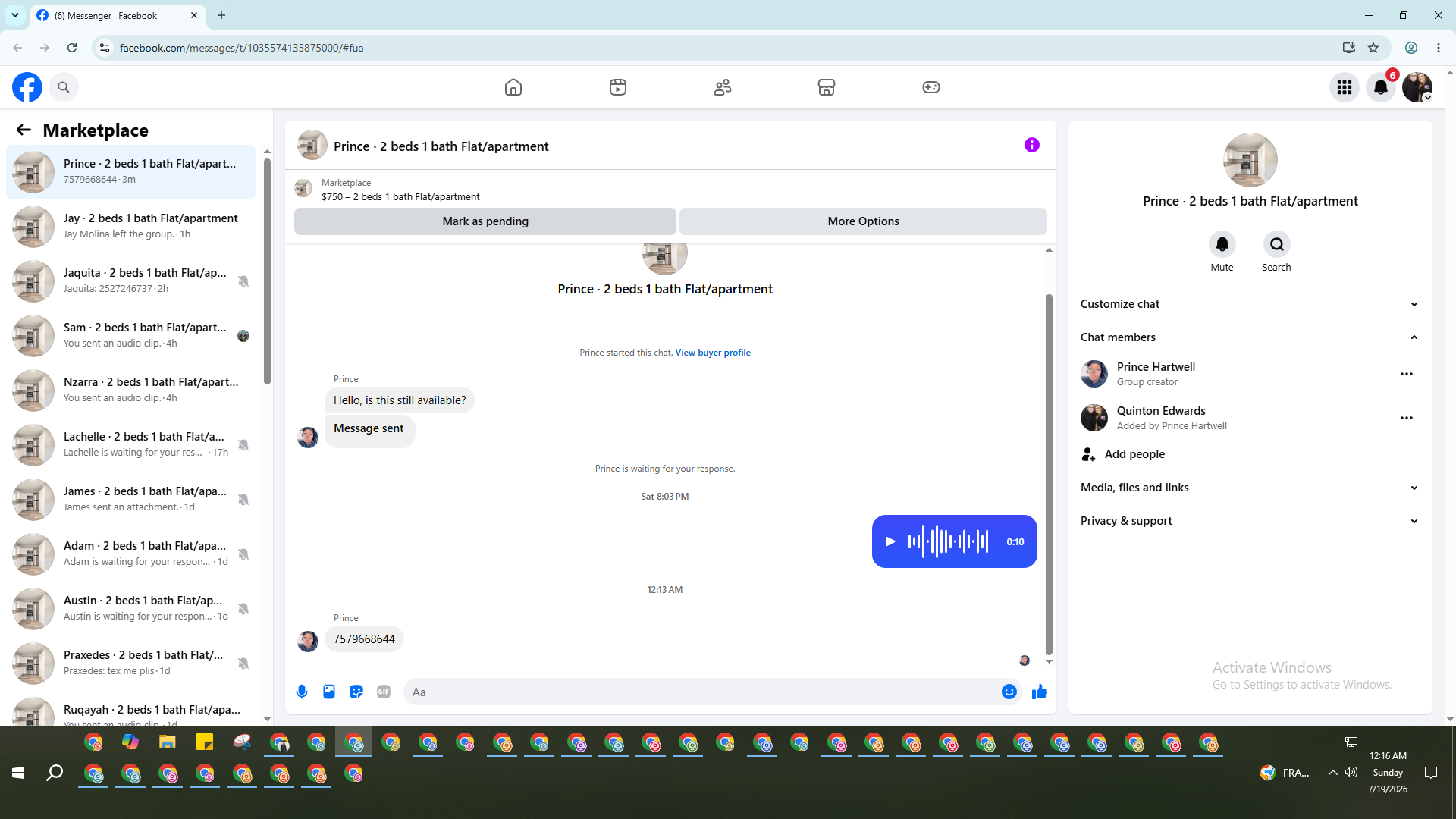The height and width of the screenshot is (819, 1456).
Task: Toggle conversation information purple icon
Action: click(x=1032, y=145)
